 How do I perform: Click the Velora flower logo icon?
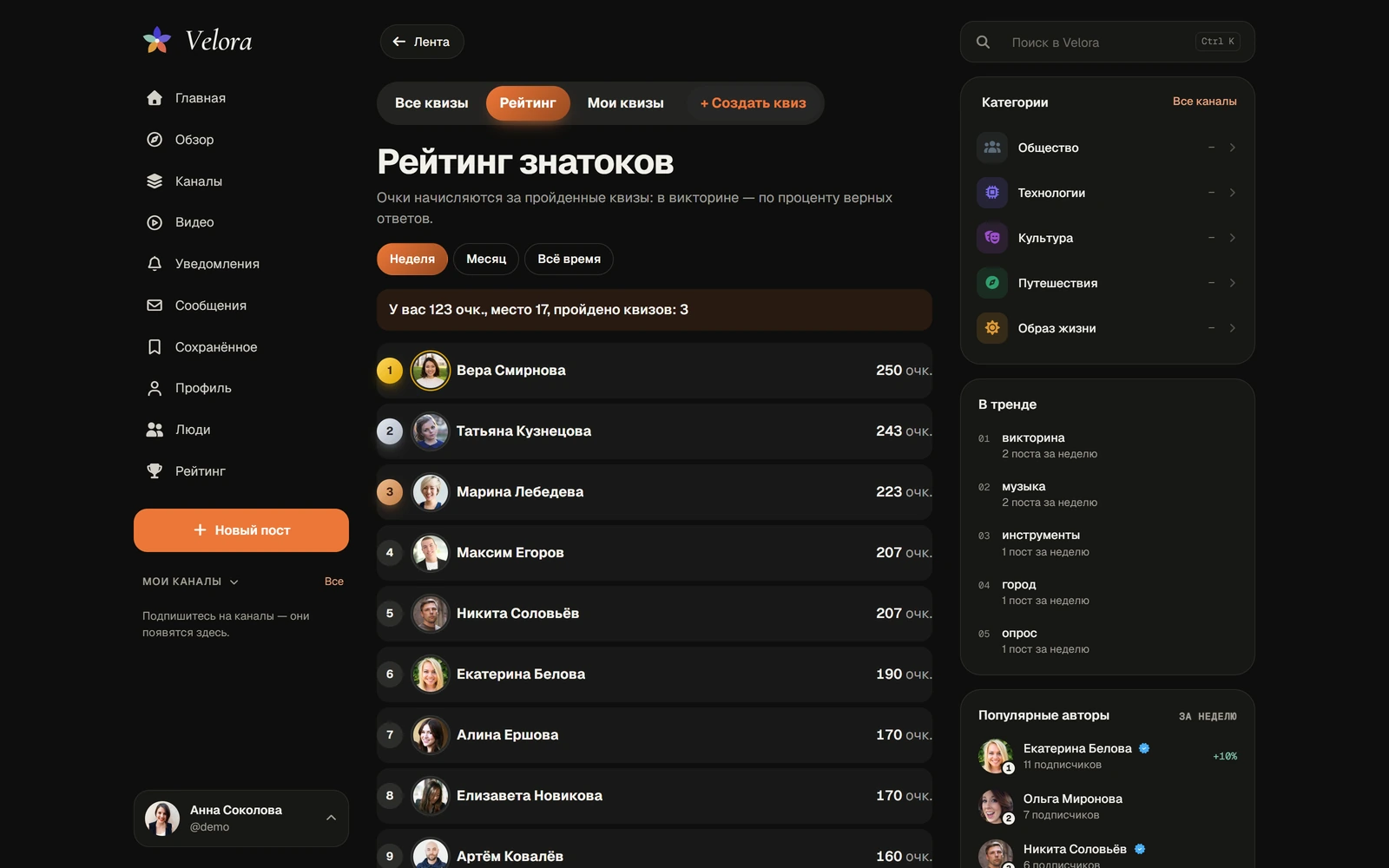(x=157, y=40)
